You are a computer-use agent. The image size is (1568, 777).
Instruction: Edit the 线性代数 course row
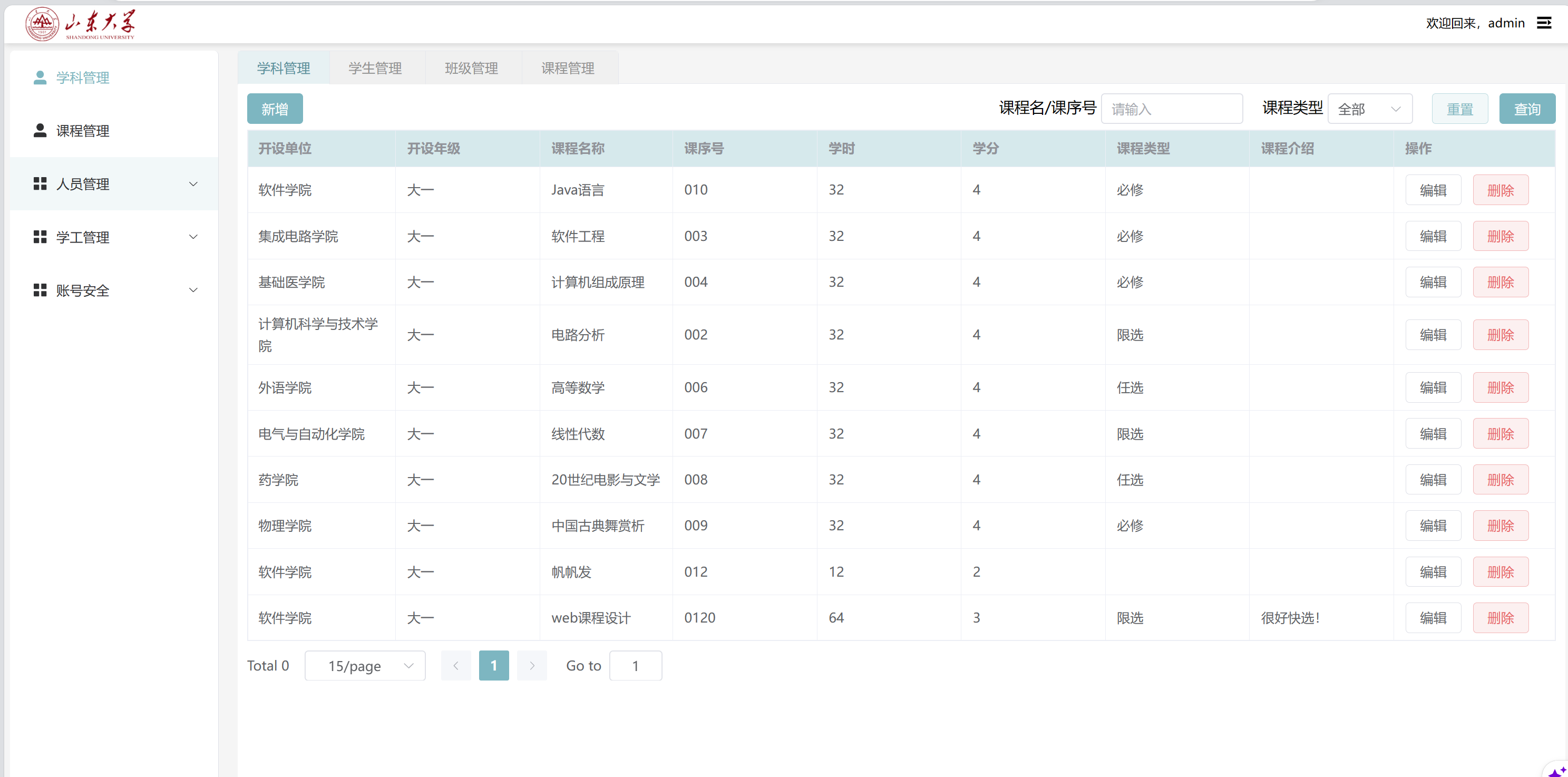1434,433
